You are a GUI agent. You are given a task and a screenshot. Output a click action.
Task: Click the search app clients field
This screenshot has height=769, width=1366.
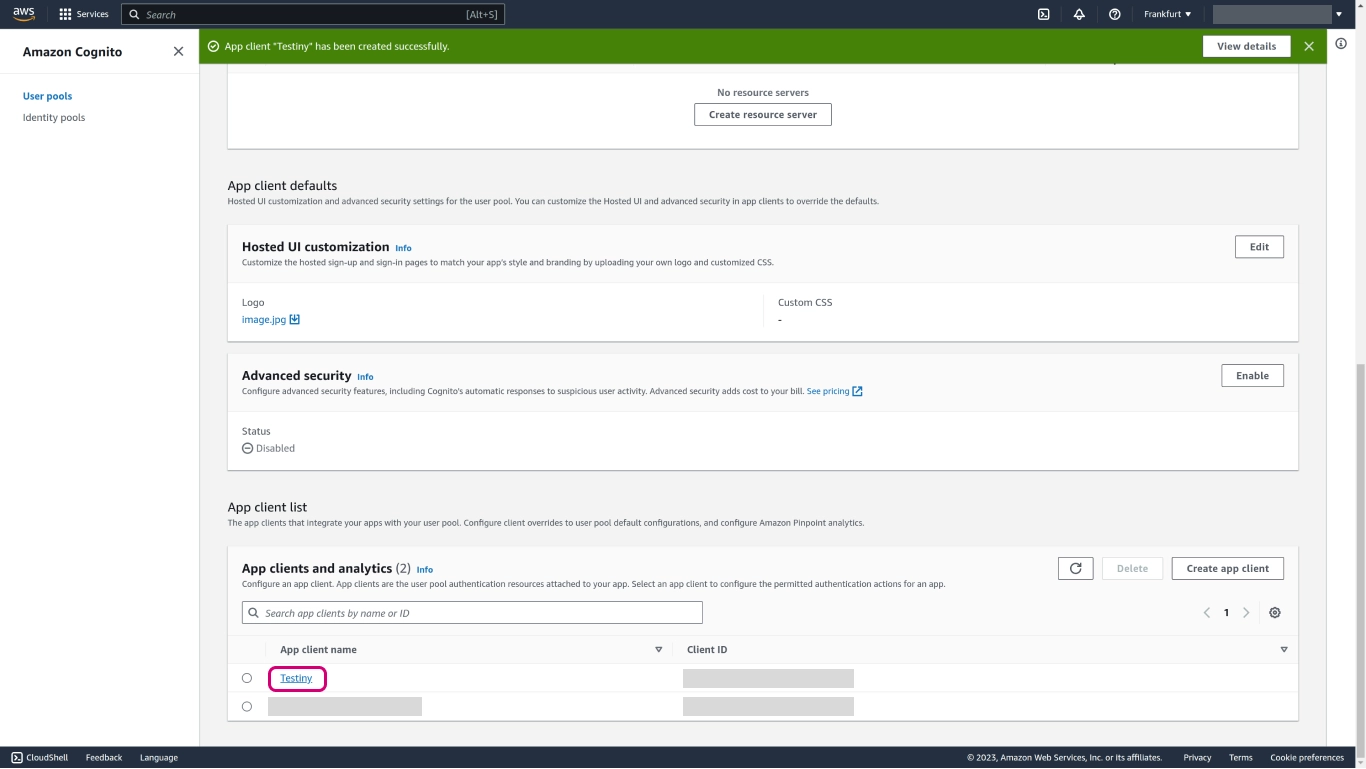coord(472,613)
